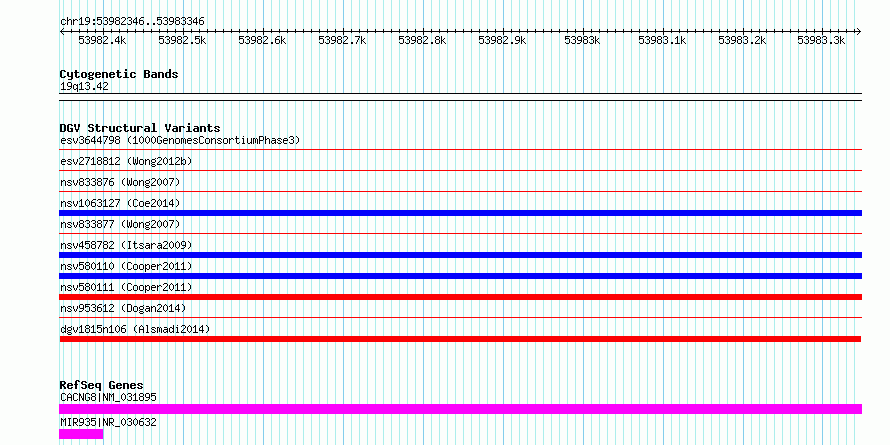
Task: Click the 53983.2k ruler tick label
Action: pos(742,40)
